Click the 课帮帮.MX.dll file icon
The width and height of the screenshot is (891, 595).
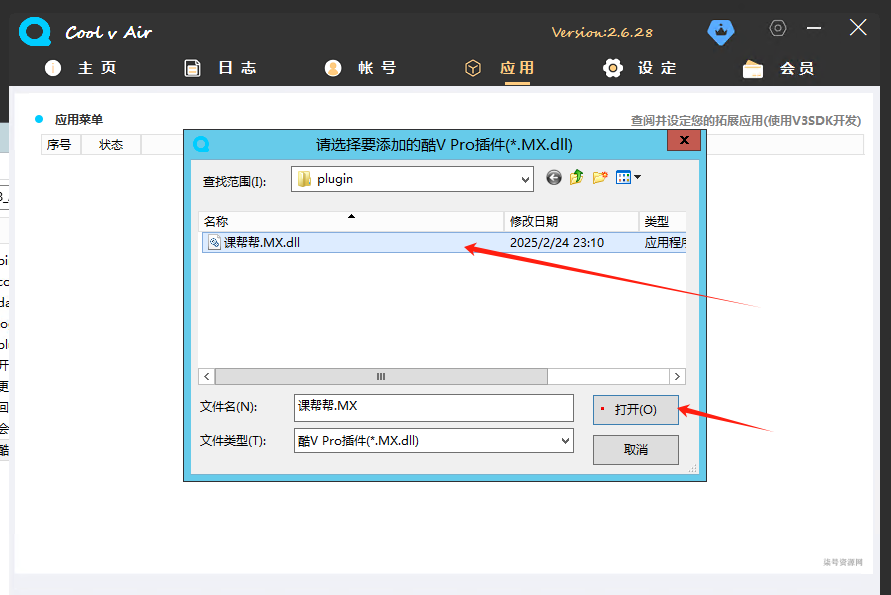click(214, 242)
